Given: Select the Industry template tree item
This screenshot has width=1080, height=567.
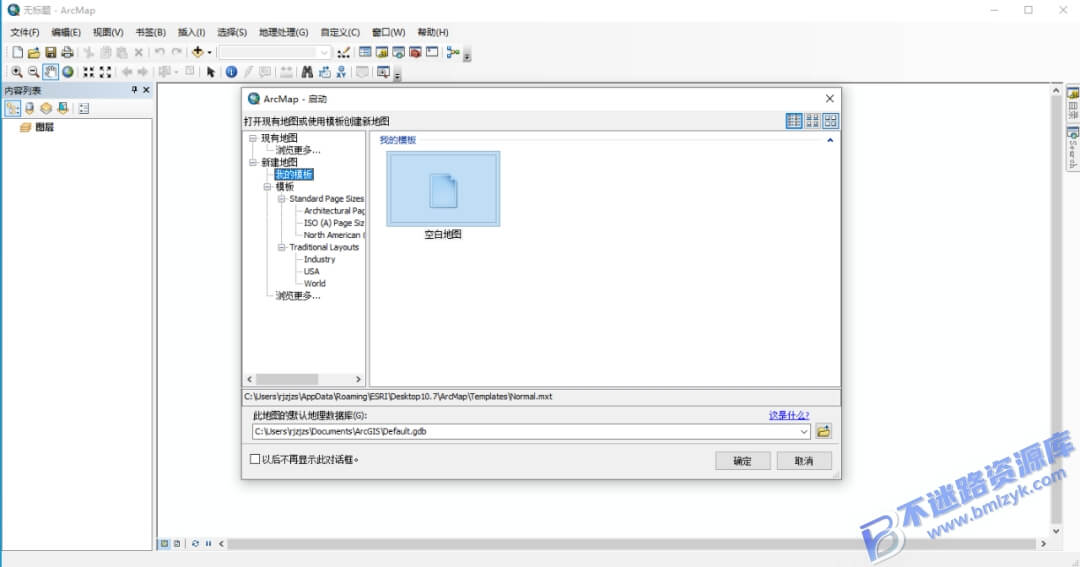Looking at the screenshot, I should click(320, 259).
